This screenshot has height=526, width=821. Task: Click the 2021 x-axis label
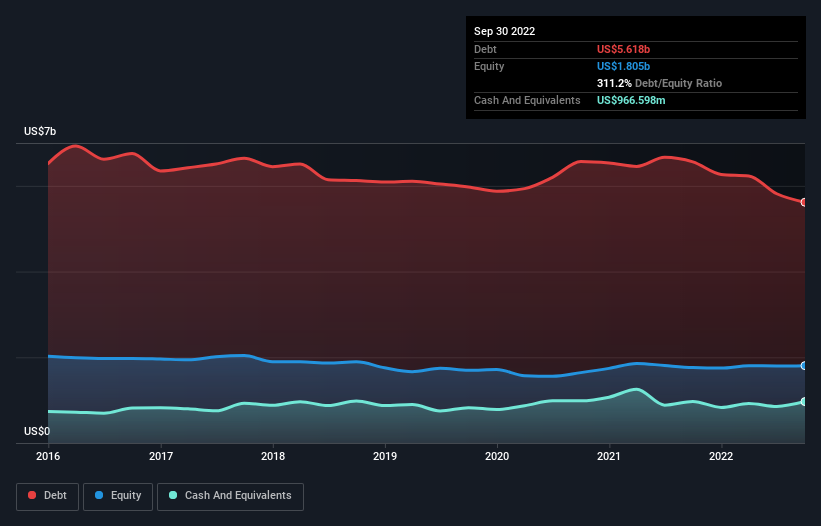pos(609,456)
